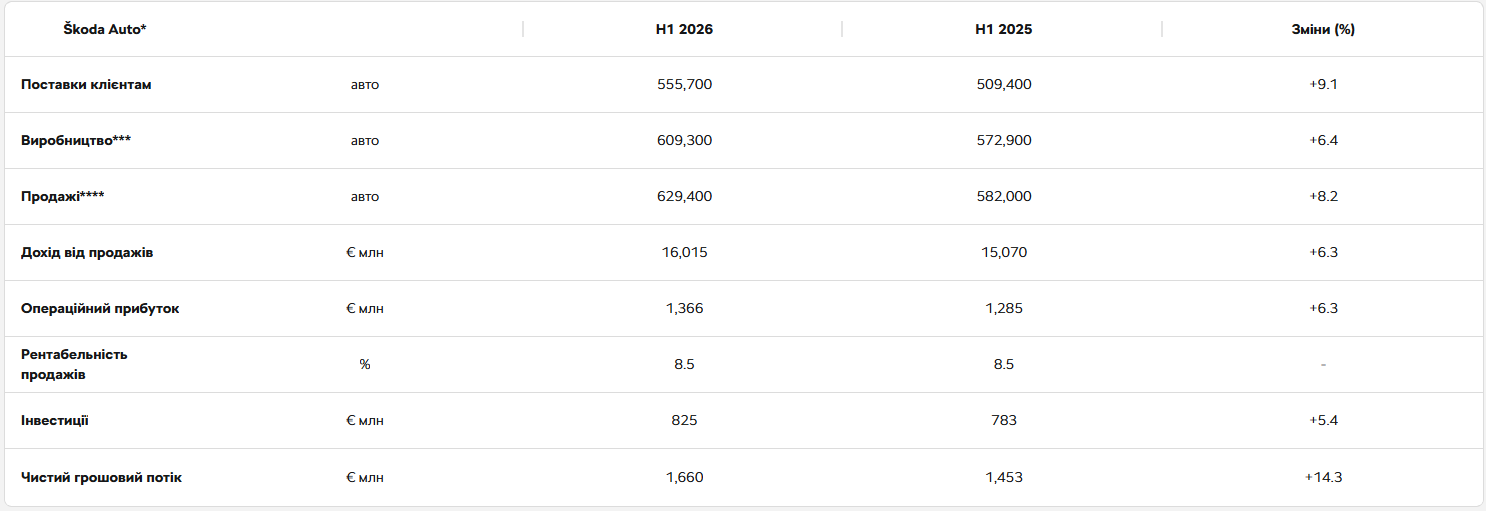Image resolution: width=1486 pixels, height=511 pixels.
Task: Select the 1,285 operating profit value
Action: [x=1004, y=309]
